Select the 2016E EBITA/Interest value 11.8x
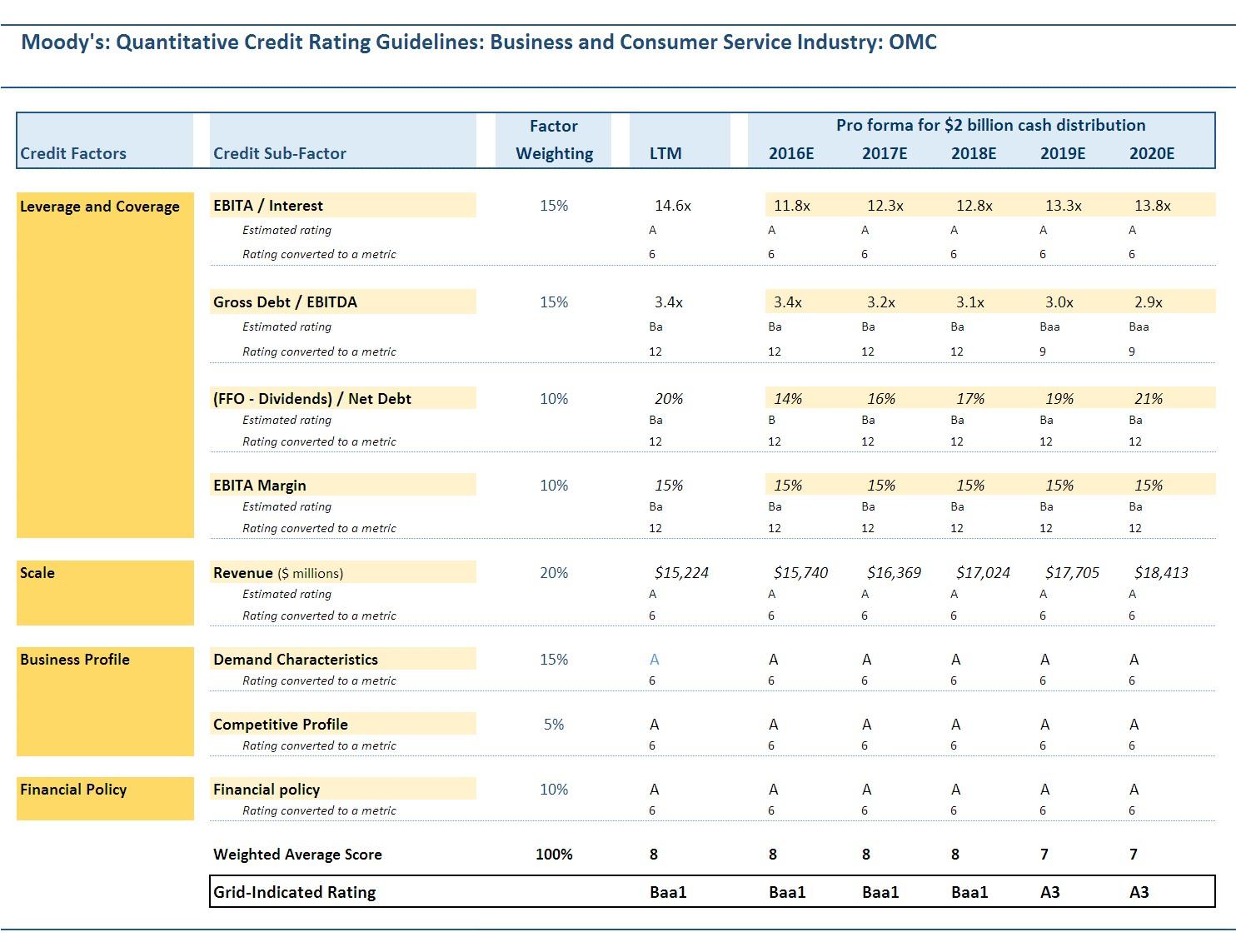The image size is (1236, 952). [x=792, y=206]
